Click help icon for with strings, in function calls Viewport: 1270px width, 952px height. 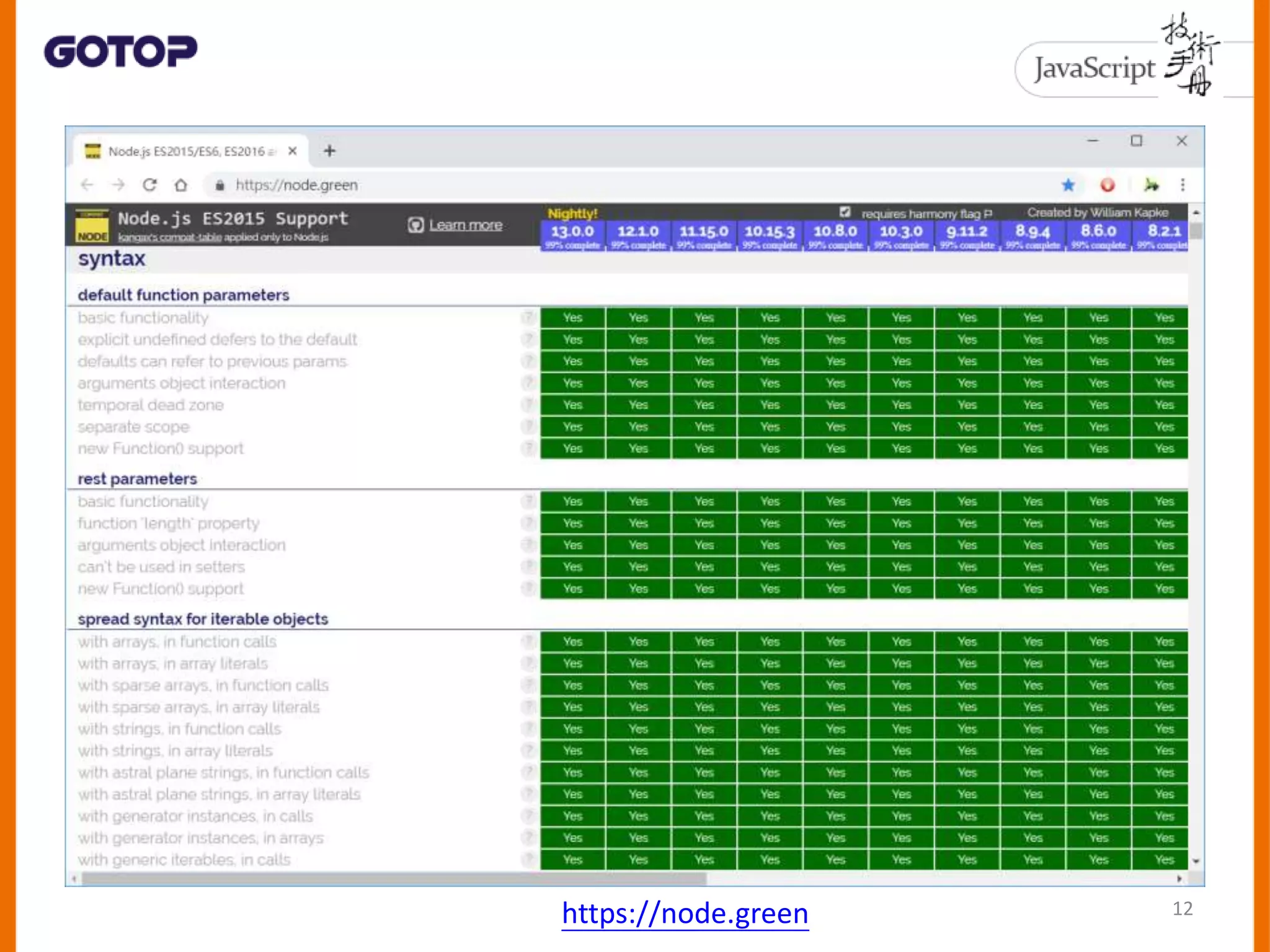(528, 729)
